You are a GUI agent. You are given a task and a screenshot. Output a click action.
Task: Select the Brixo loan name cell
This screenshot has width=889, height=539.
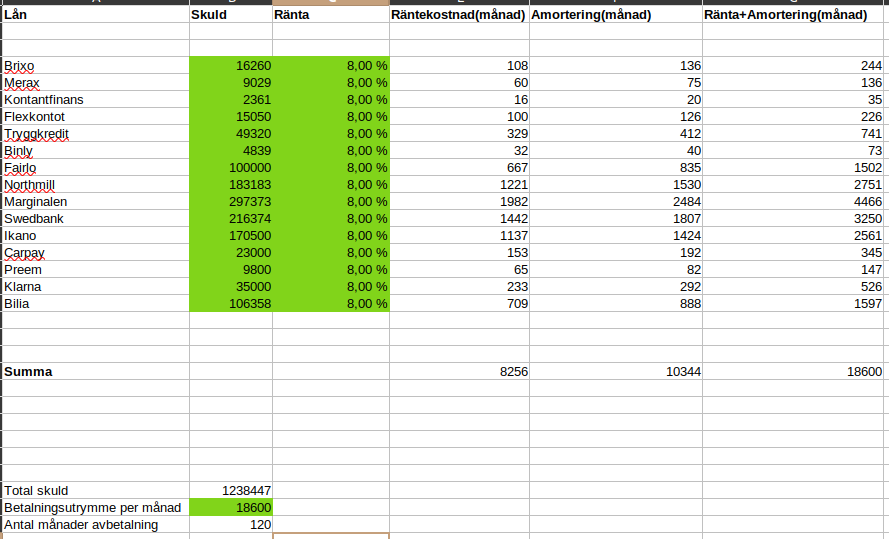(x=95, y=66)
